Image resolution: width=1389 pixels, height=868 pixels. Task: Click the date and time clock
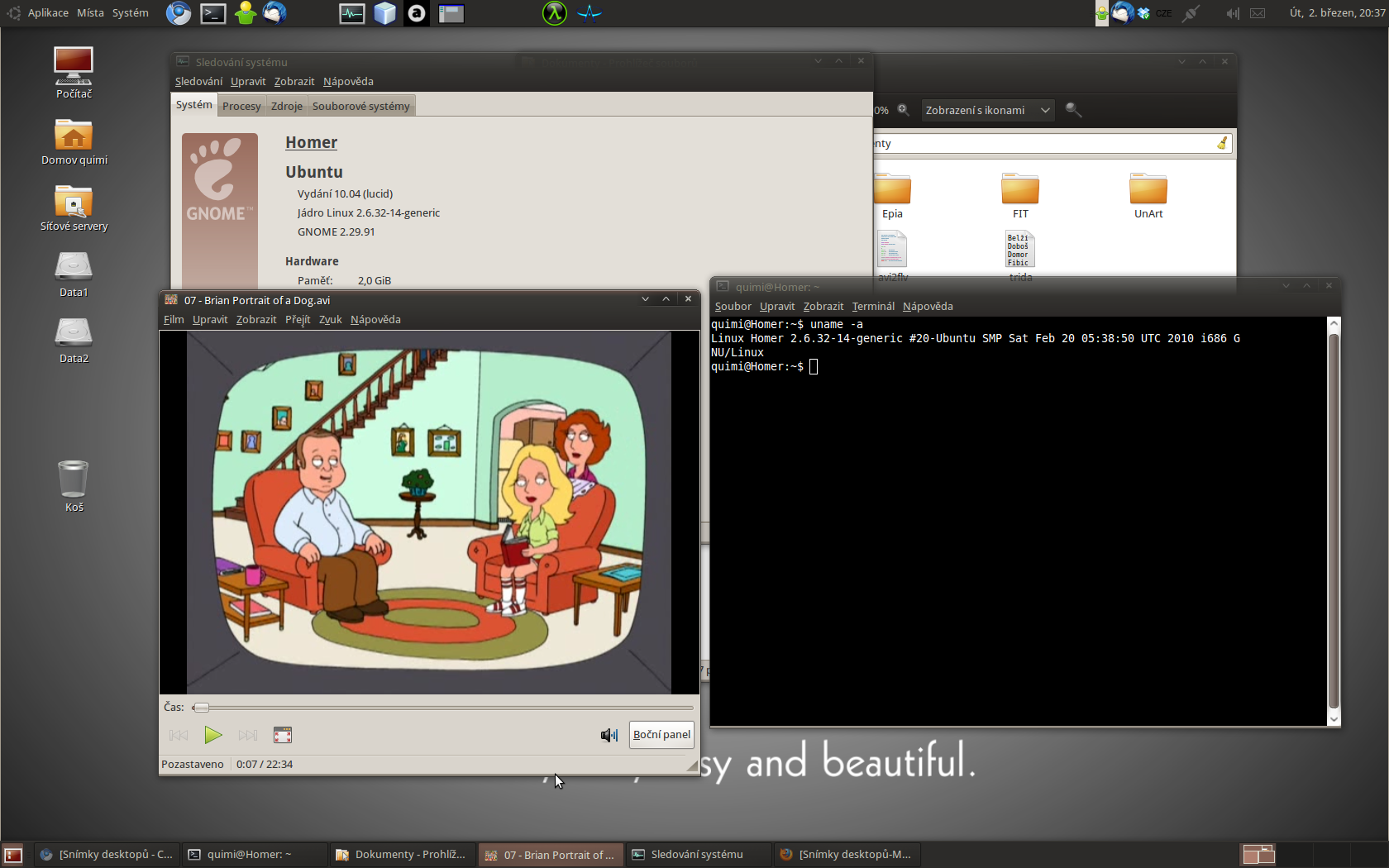coord(1337,13)
